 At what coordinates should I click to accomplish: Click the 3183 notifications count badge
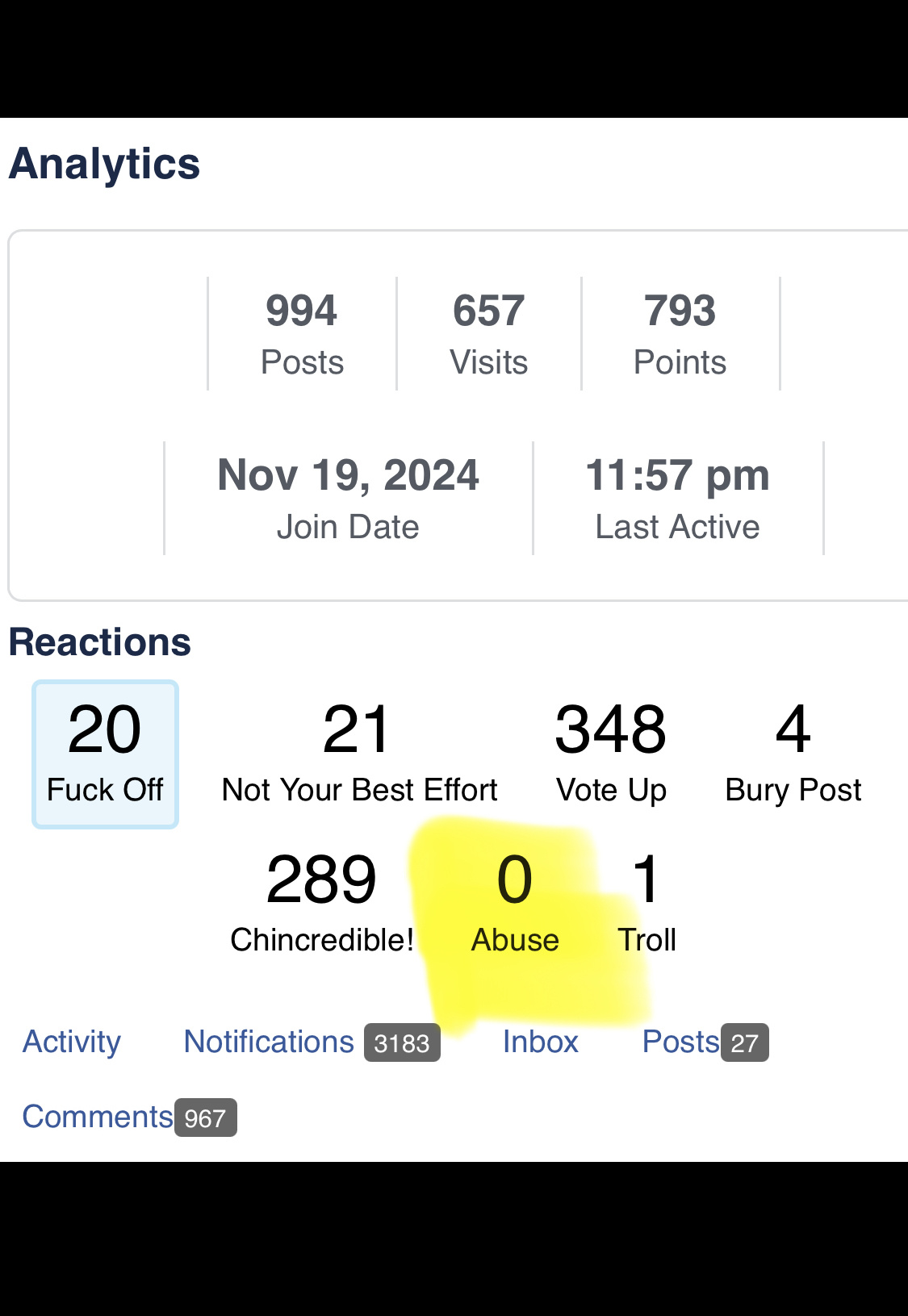click(x=402, y=1043)
